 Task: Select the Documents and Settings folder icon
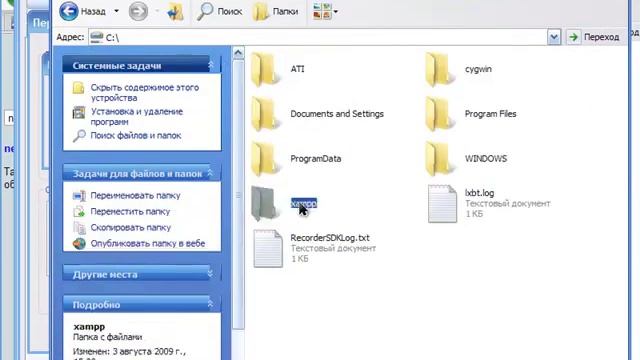point(266,114)
